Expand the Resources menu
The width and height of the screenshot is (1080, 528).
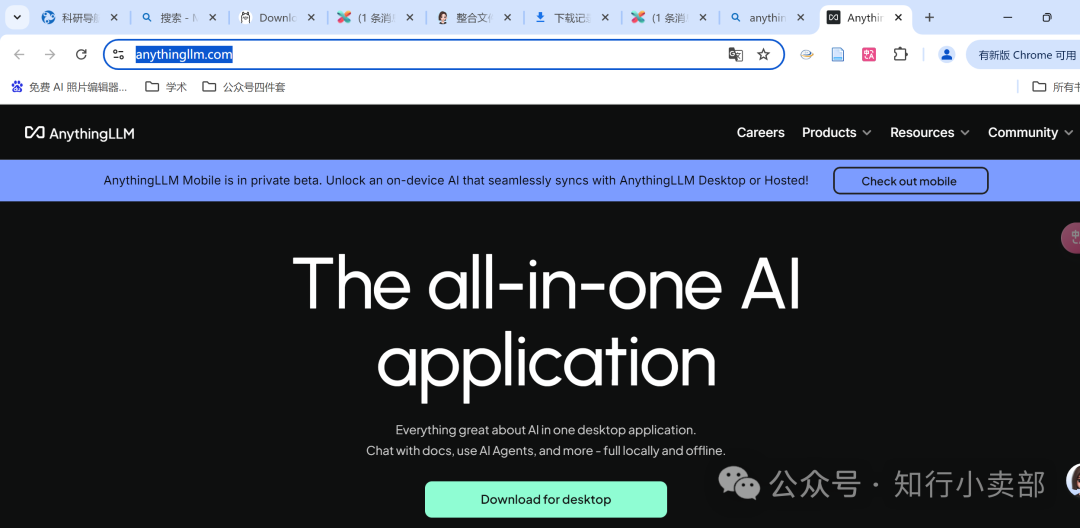pos(930,132)
